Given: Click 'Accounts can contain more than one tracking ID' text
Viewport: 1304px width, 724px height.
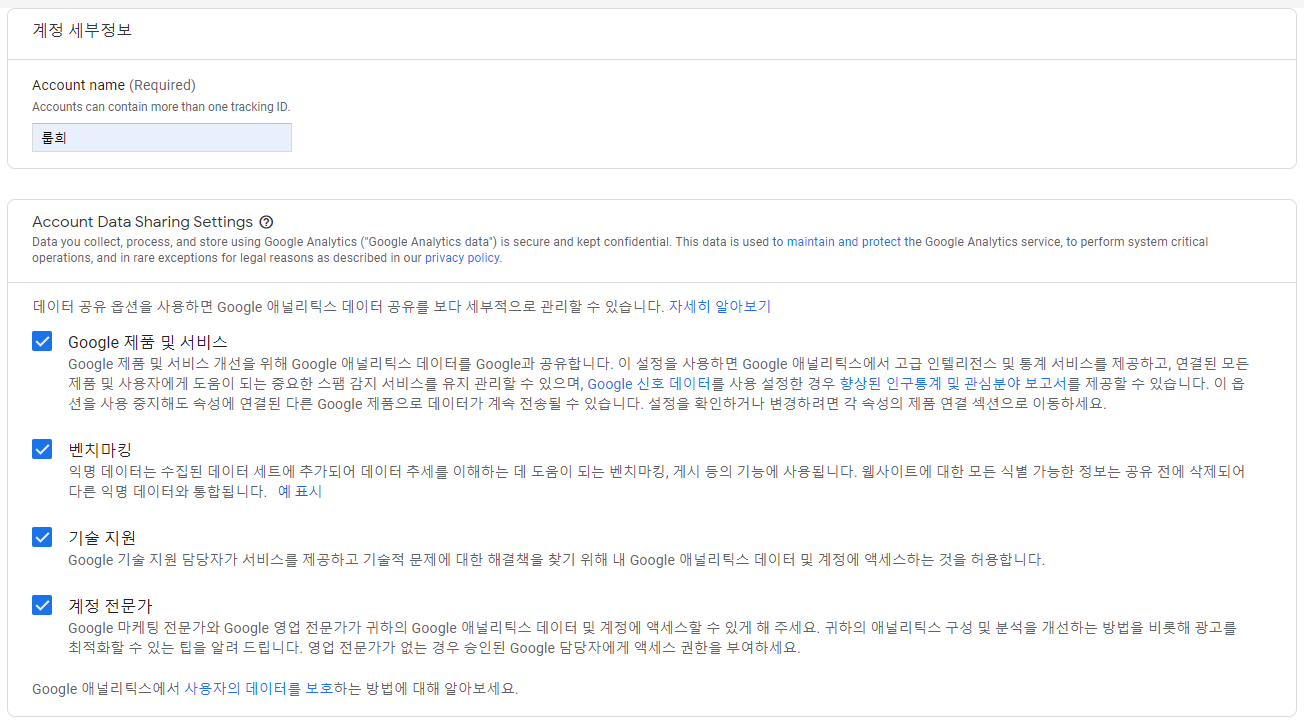Looking at the screenshot, I should 161,106.
